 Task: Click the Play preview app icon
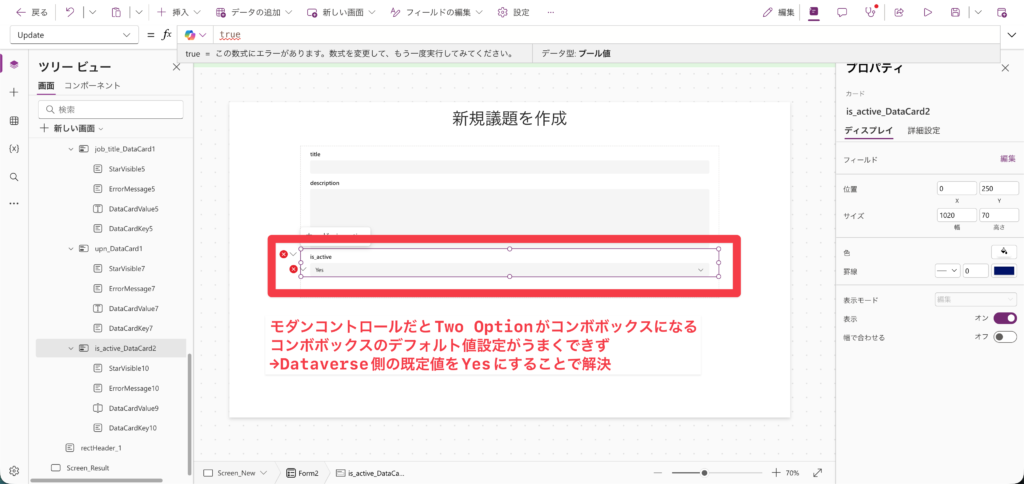(927, 13)
